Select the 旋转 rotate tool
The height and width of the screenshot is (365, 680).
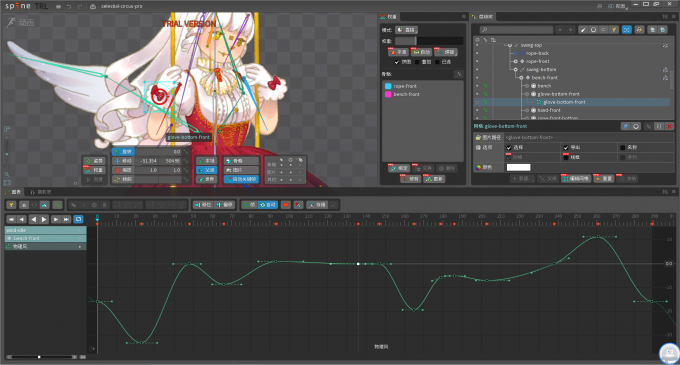(123, 152)
